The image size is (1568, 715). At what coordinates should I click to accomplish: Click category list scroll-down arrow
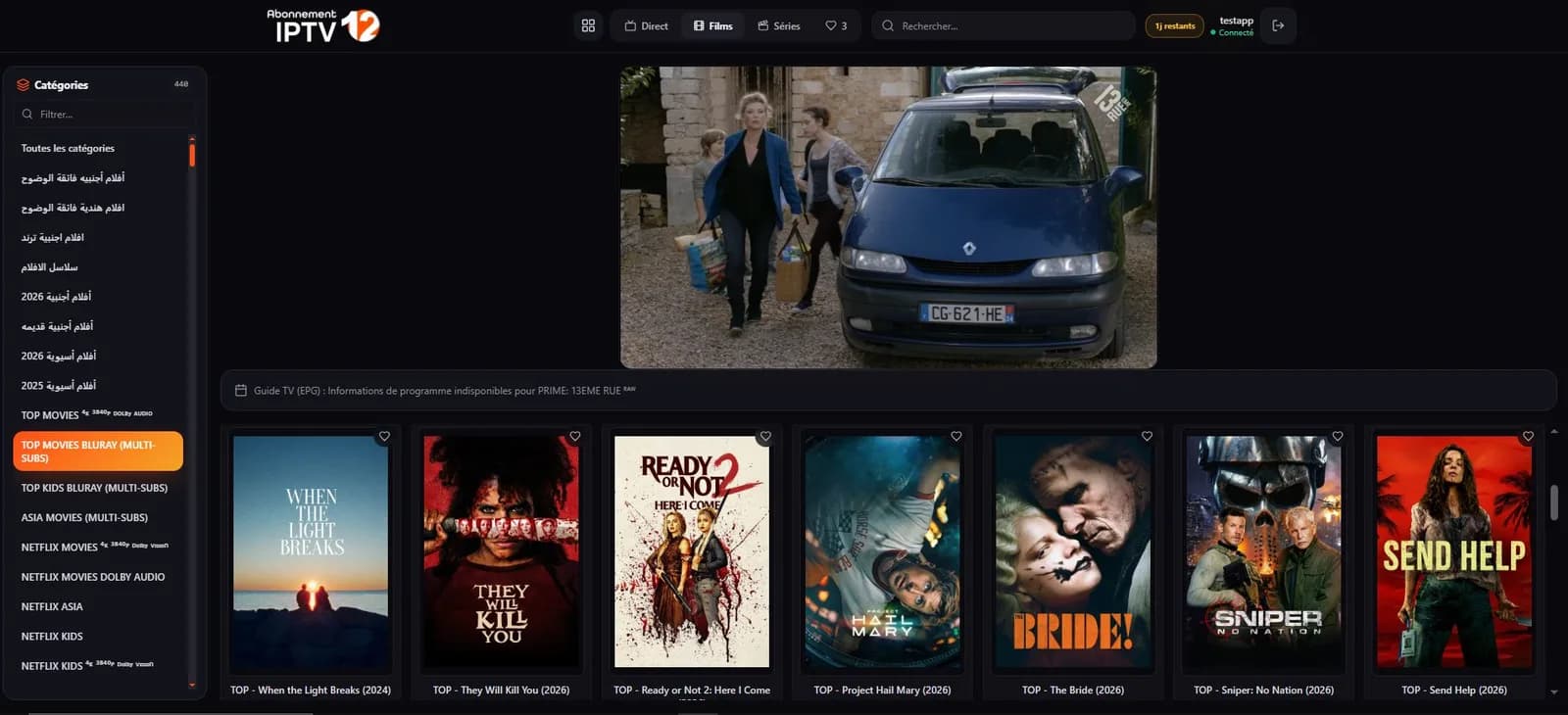pyautogui.click(x=192, y=686)
